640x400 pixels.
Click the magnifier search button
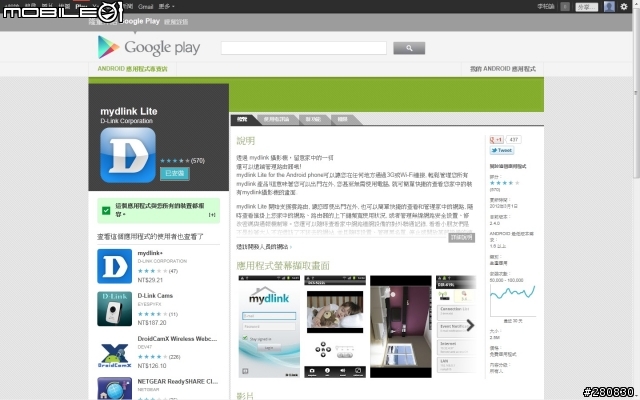coord(409,48)
